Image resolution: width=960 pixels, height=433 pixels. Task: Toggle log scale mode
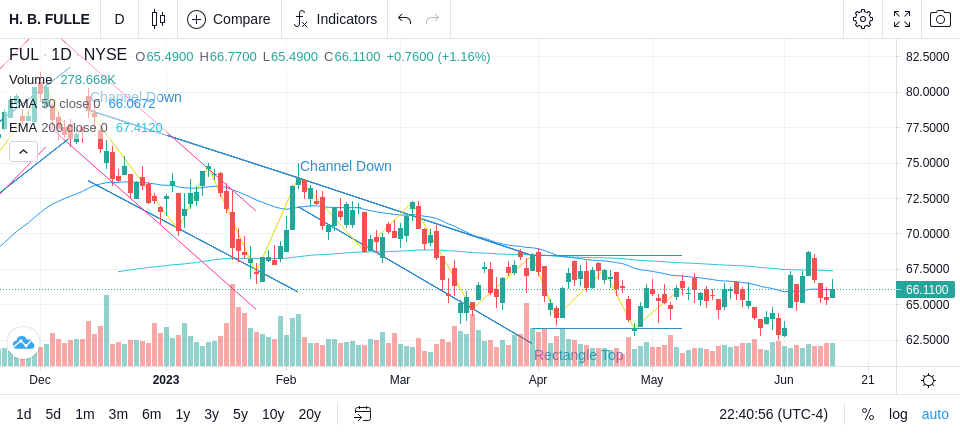pyautogui.click(x=898, y=414)
